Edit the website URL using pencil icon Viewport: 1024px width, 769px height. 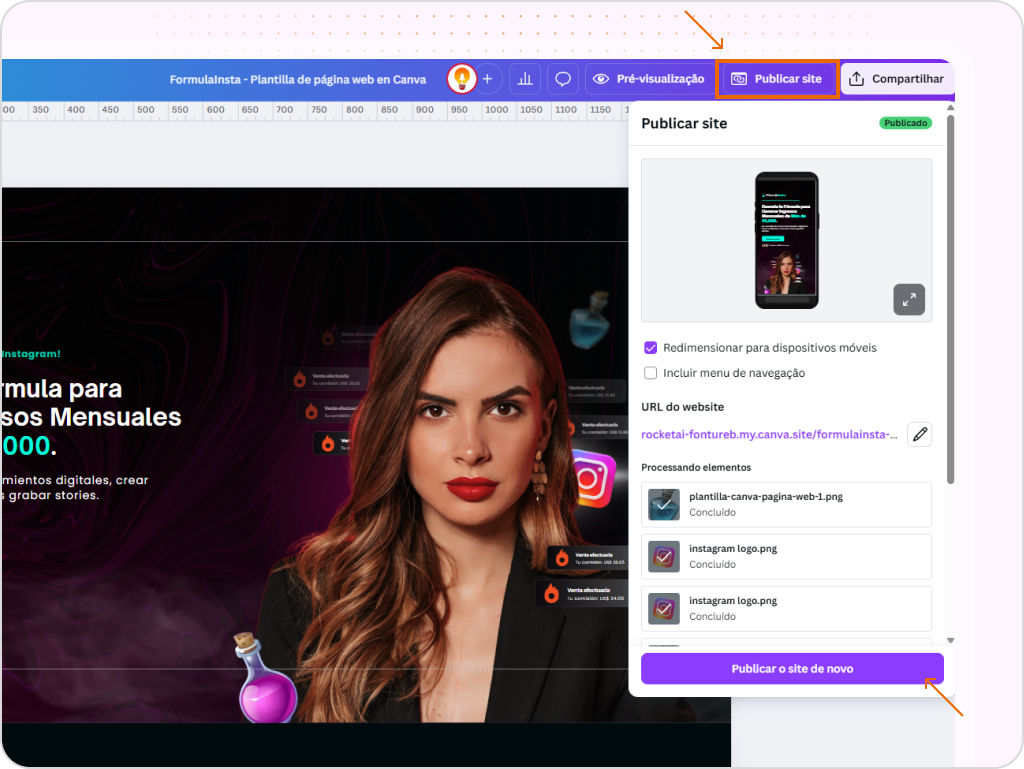pyautogui.click(x=919, y=433)
